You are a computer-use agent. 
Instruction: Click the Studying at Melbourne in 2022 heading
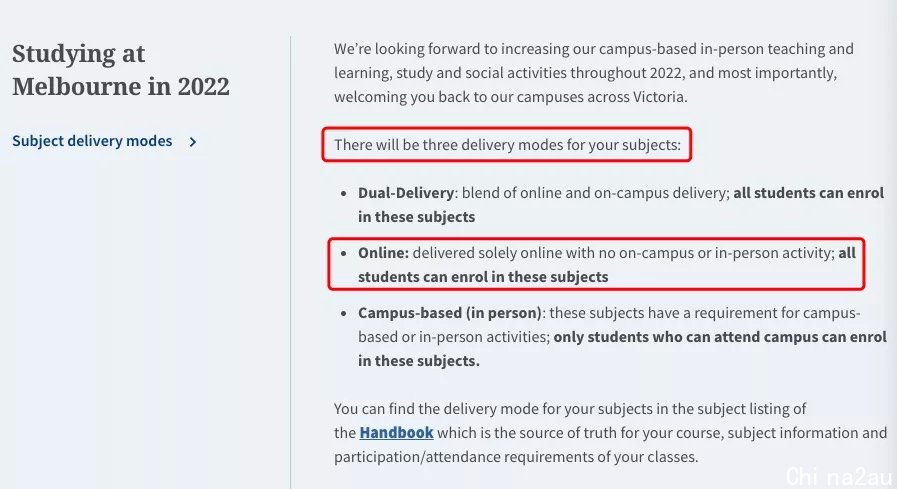tap(121, 70)
